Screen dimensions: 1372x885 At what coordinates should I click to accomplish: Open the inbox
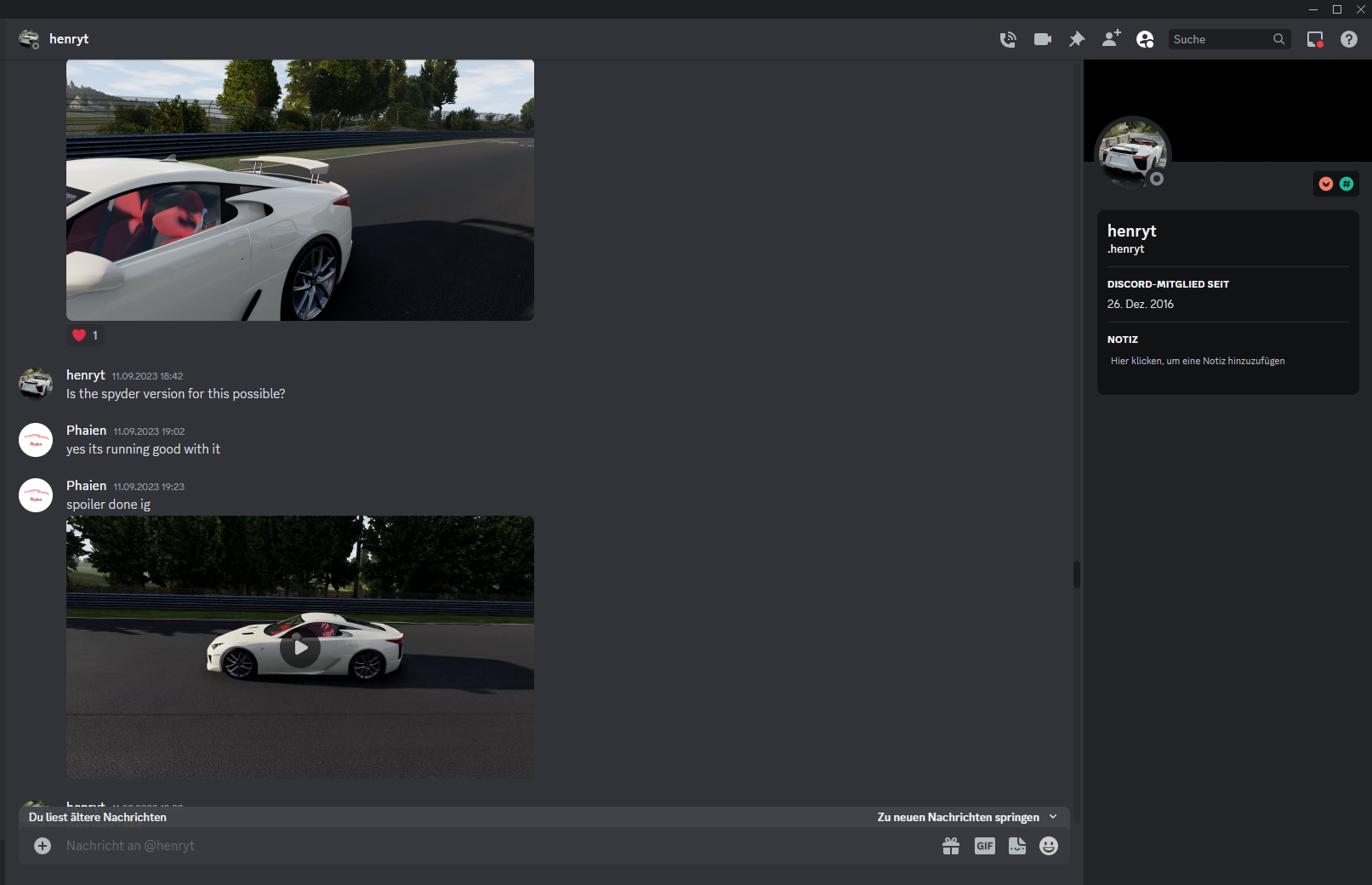click(1315, 39)
